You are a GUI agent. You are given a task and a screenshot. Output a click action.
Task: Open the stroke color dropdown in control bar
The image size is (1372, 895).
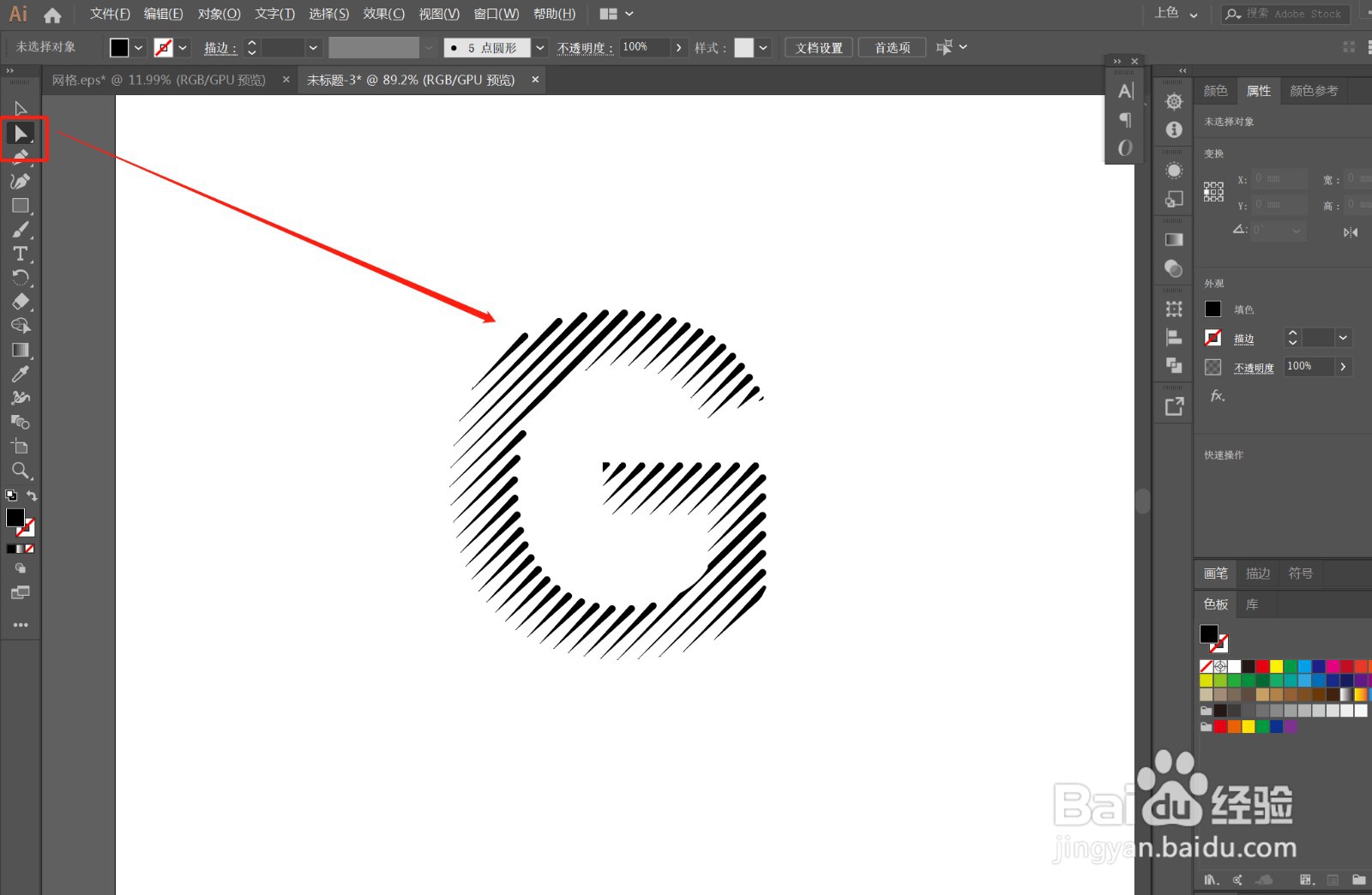coord(183,48)
